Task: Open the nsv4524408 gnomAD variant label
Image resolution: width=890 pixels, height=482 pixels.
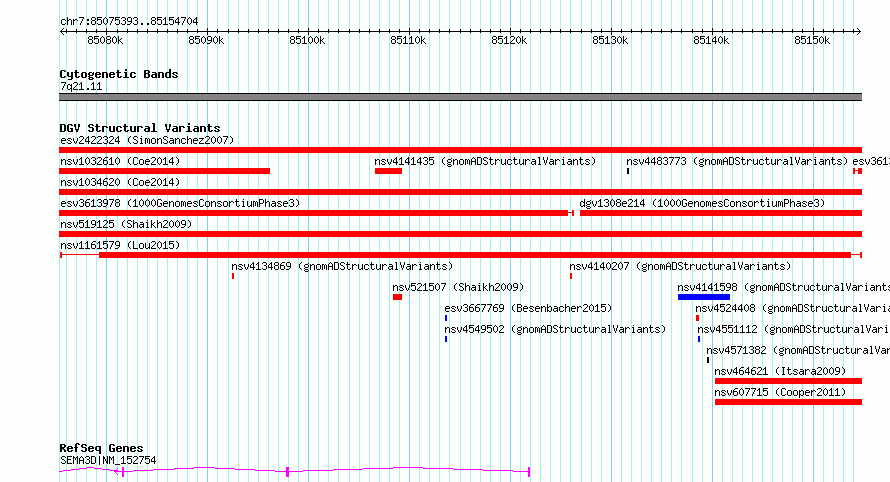Action: [x=792, y=308]
